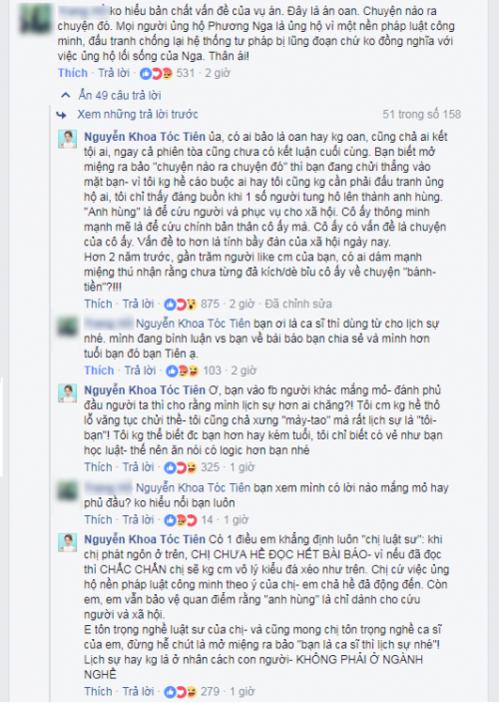Like the top comment with 531 reactions
This screenshot has height=703, width=499.
coord(73,73)
